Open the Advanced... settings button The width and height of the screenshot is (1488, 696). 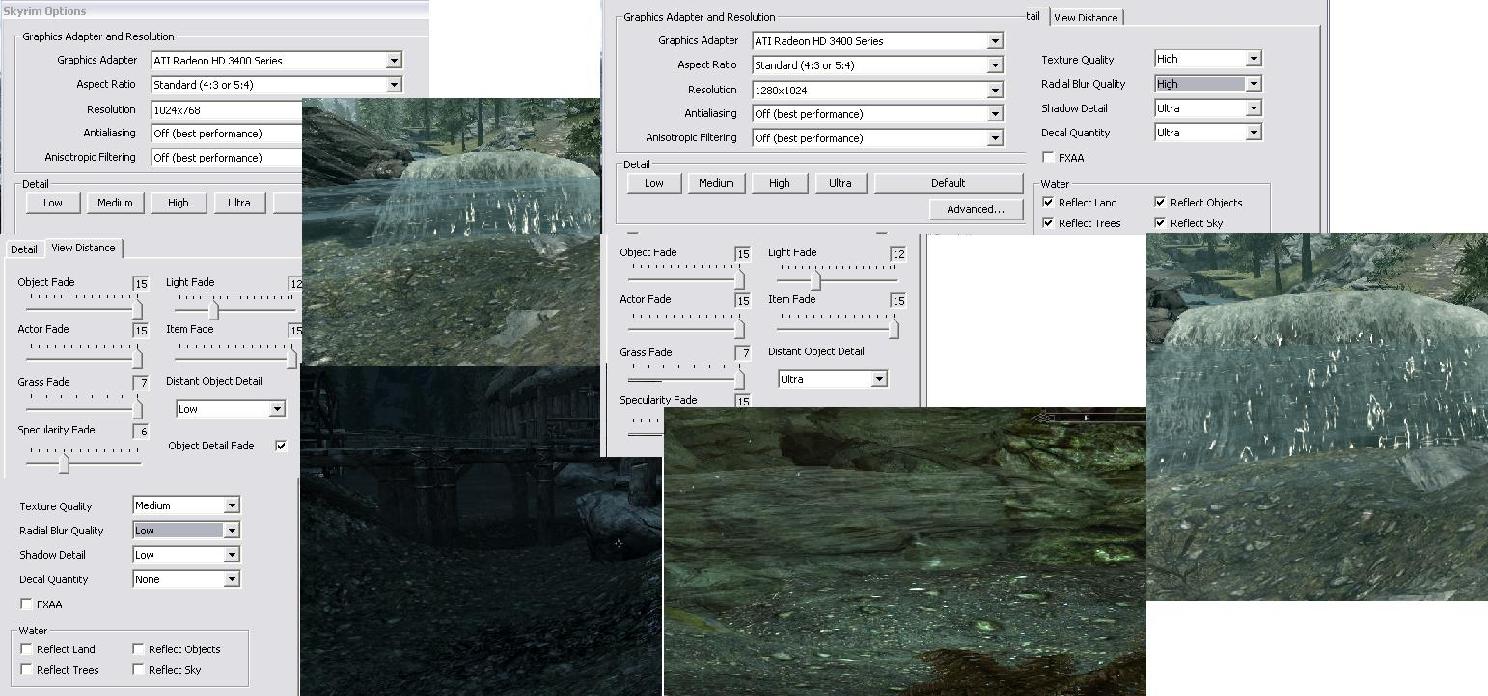coord(976,209)
